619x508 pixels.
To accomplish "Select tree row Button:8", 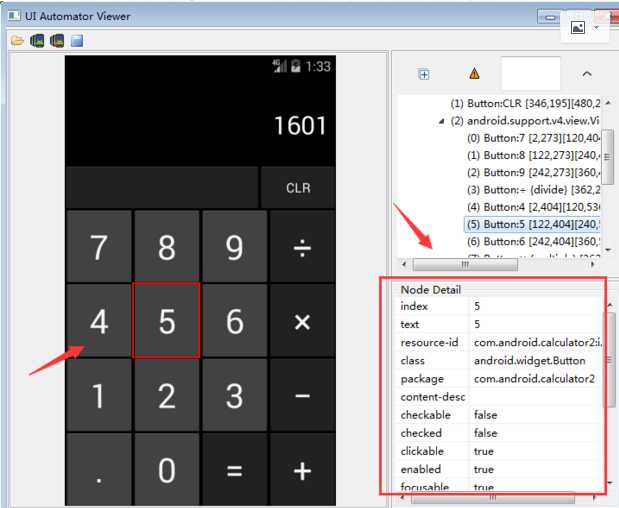I will click(x=533, y=155).
